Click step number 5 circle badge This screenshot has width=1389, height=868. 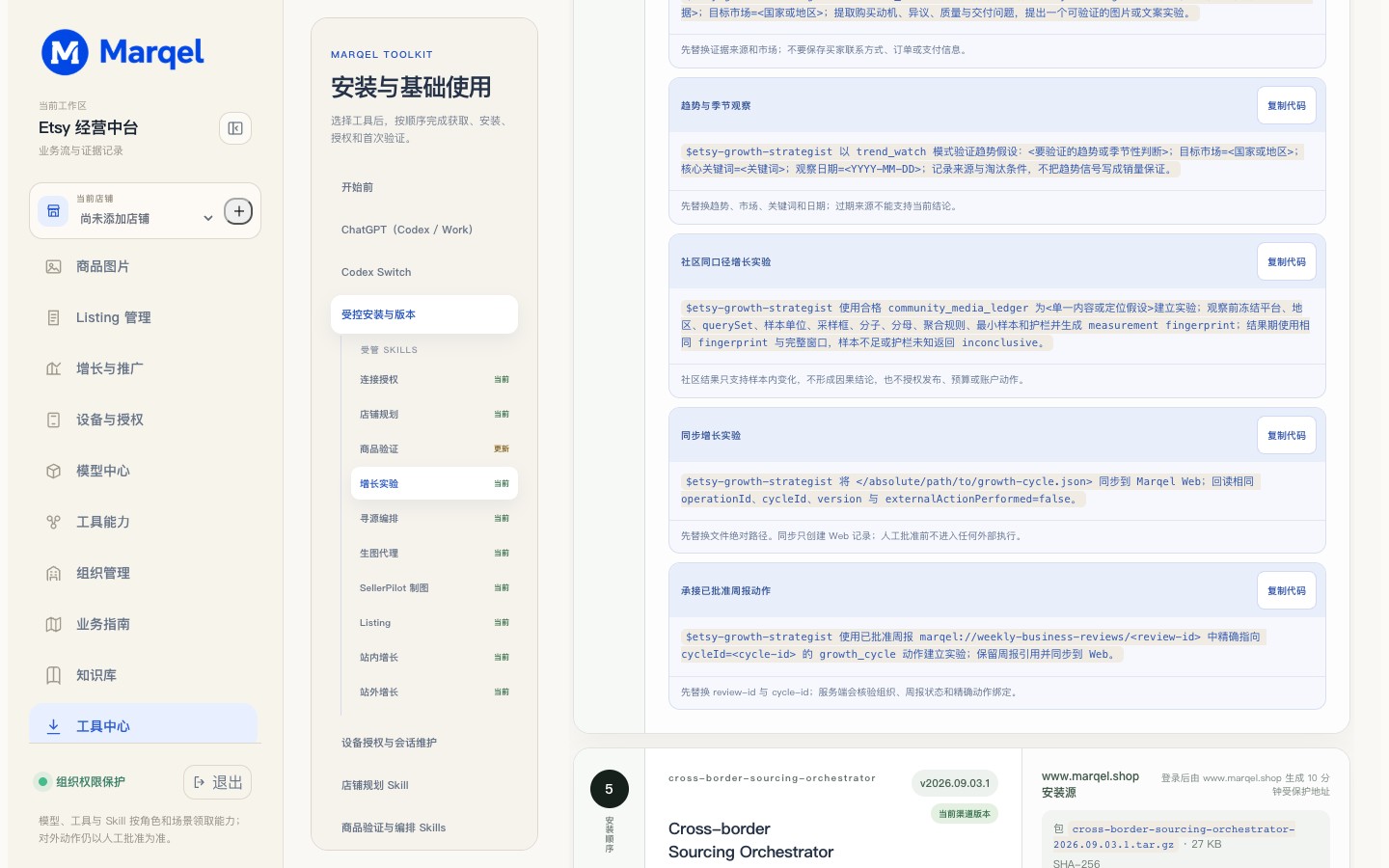tap(609, 789)
